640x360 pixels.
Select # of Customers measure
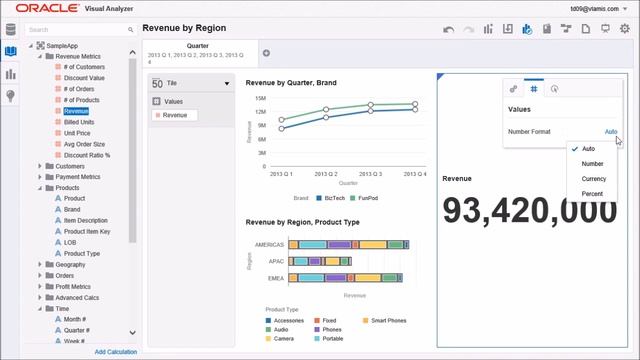pos(84,67)
